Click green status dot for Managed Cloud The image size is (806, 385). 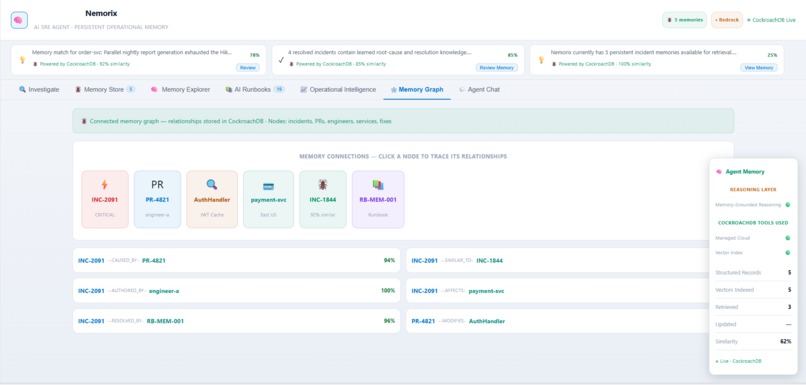pyautogui.click(x=787, y=238)
